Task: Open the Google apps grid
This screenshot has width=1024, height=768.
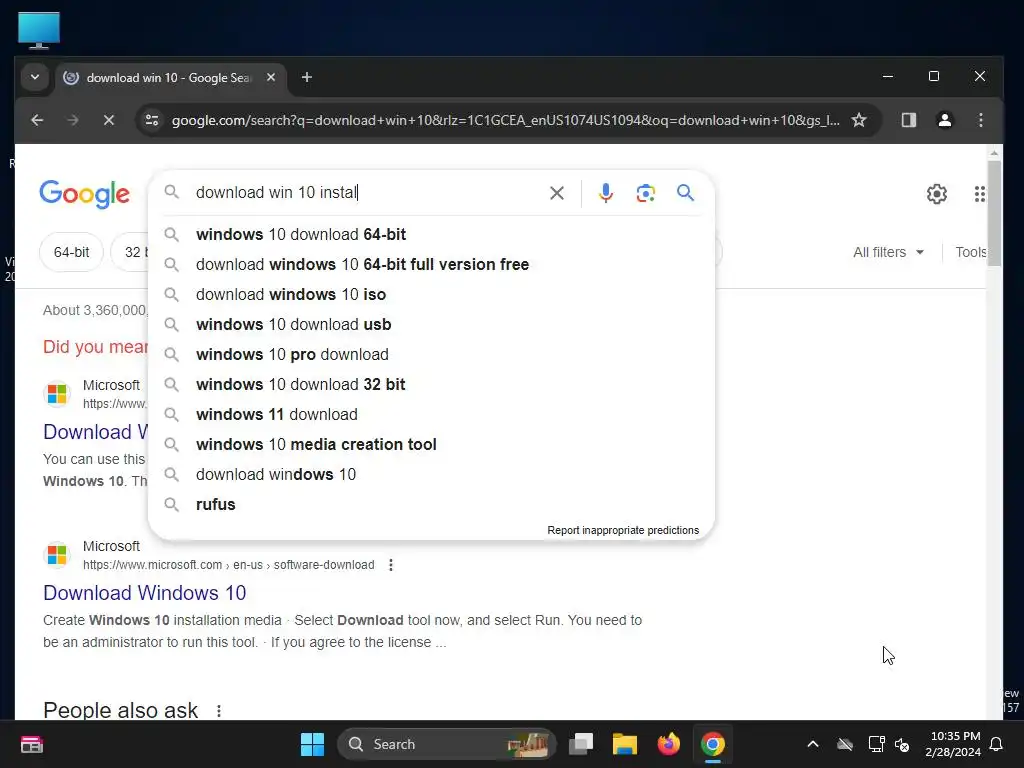Action: (980, 194)
